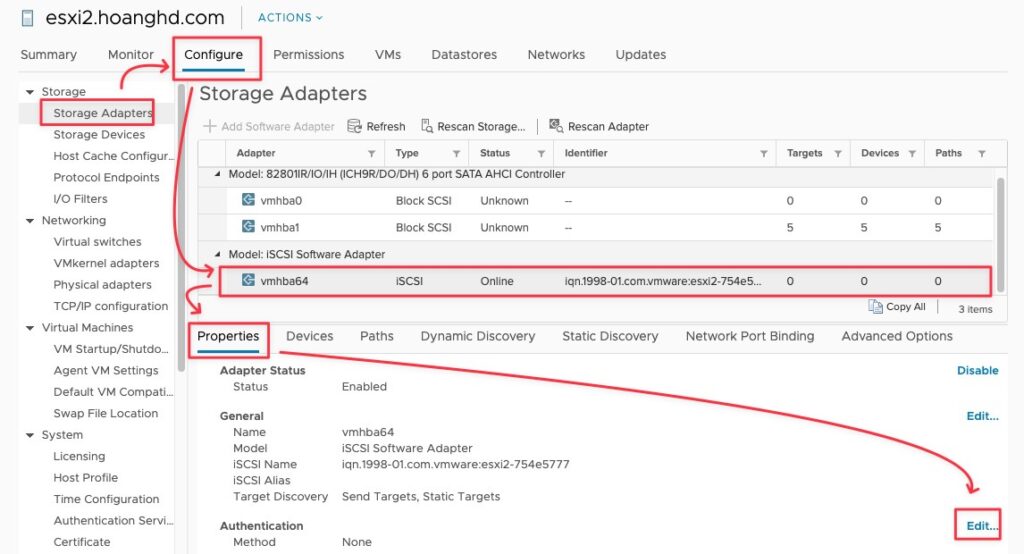Open the Configure tab
Viewport: 1024px width, 554px height.
(214, 55)
